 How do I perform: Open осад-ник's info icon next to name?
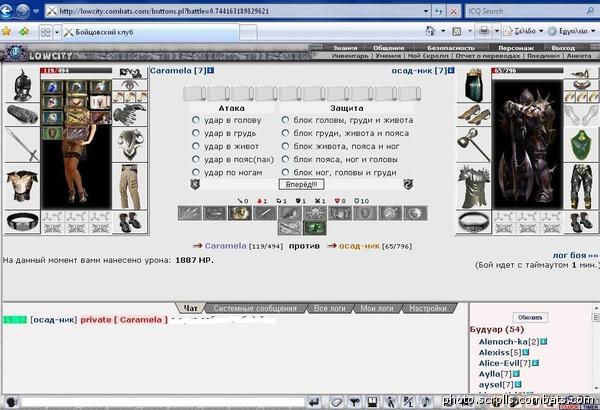click(x=451, y=70)
